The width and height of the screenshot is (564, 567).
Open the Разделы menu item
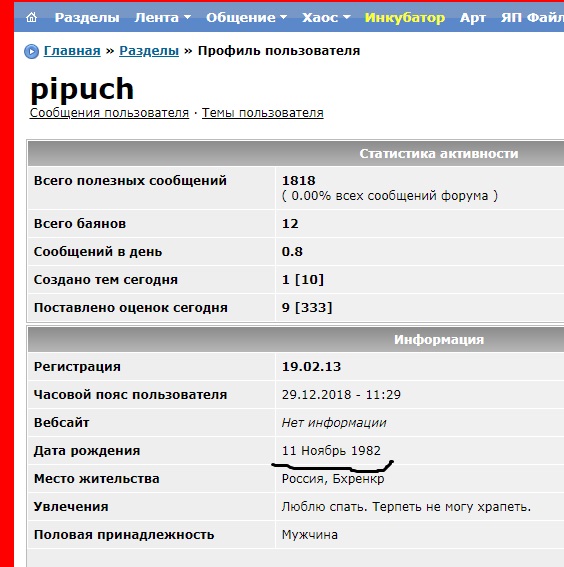(x=87, y=17)
